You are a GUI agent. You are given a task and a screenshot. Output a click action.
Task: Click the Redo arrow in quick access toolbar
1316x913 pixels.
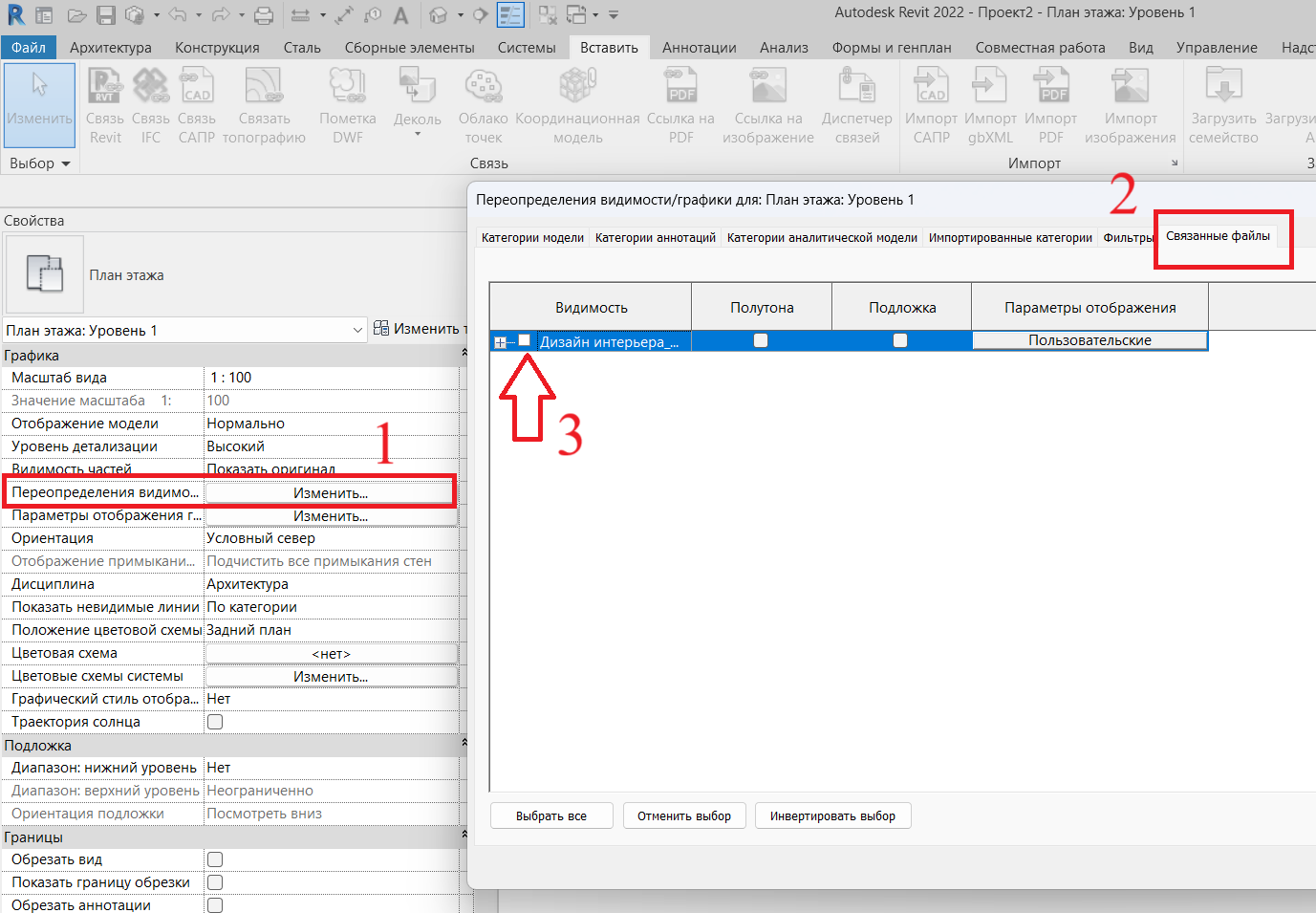tap(221, 15)
